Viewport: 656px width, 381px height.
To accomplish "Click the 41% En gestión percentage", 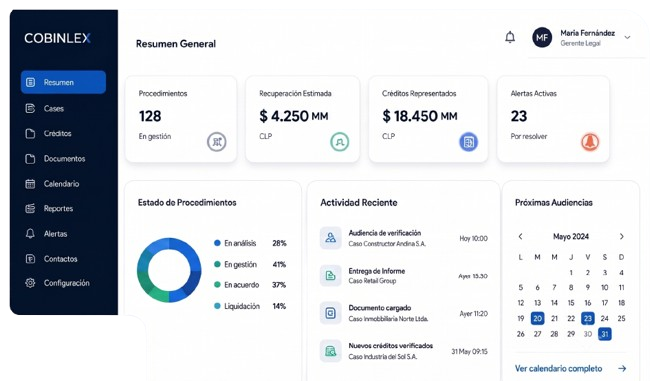I will coord(279,264).
